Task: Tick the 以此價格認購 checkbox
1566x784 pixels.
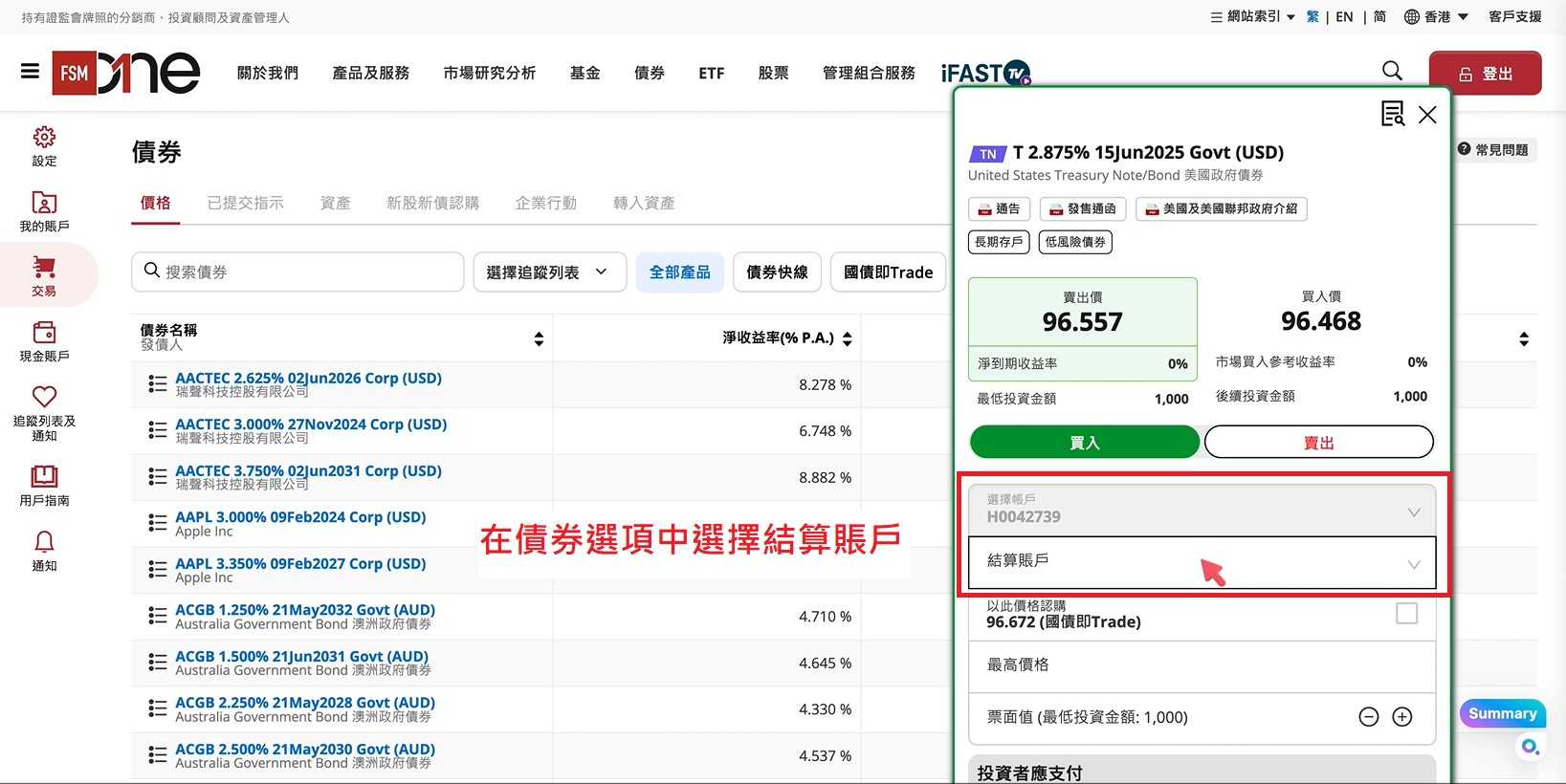Action: [x=1406, y=613]
